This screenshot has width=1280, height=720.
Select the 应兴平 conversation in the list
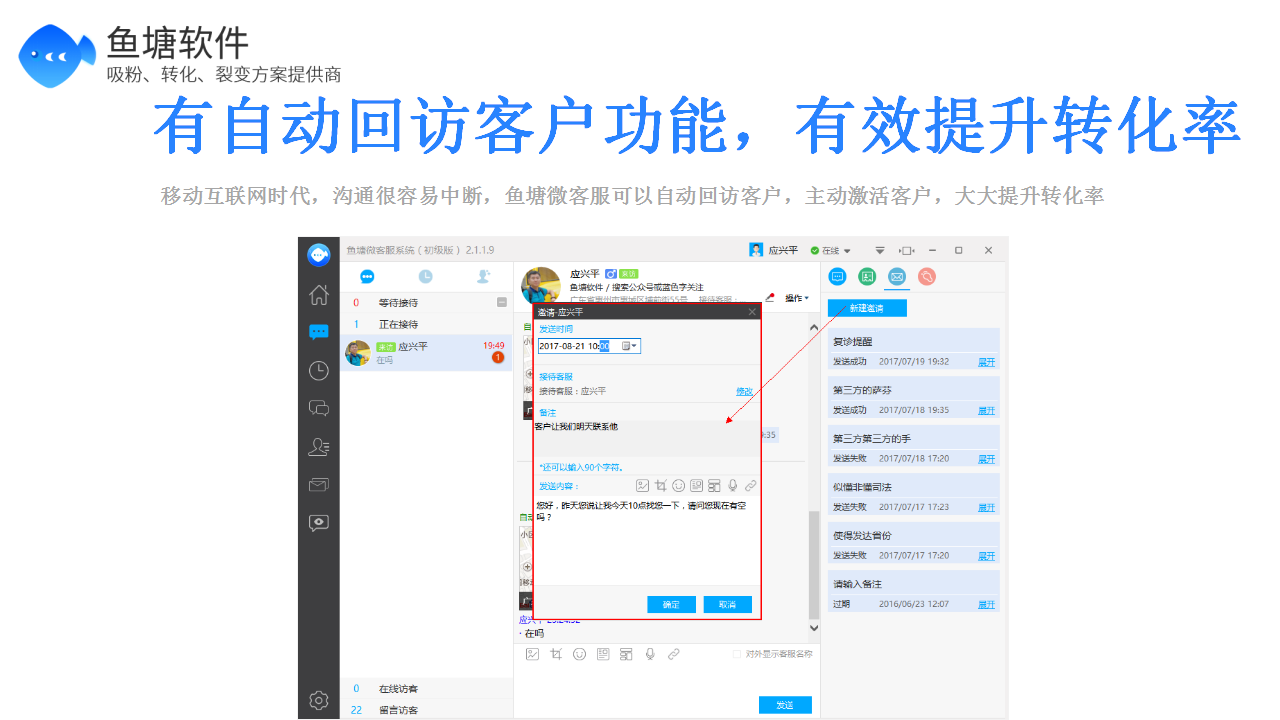(426, 353)
